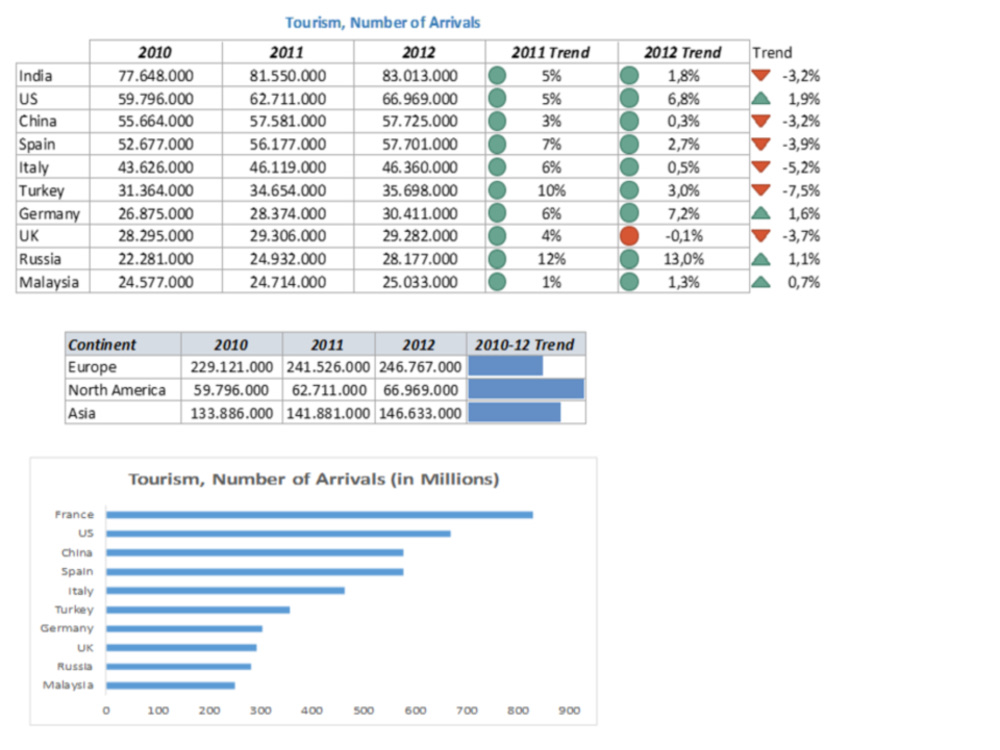Select the cell containing 57.581.000

[288, 121]
